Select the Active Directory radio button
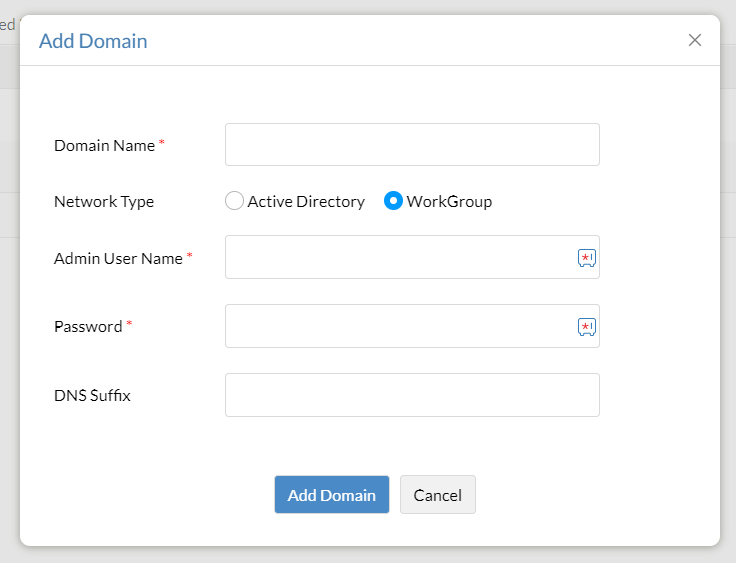Viewport: 736px width, 563px height. (235, 201)
